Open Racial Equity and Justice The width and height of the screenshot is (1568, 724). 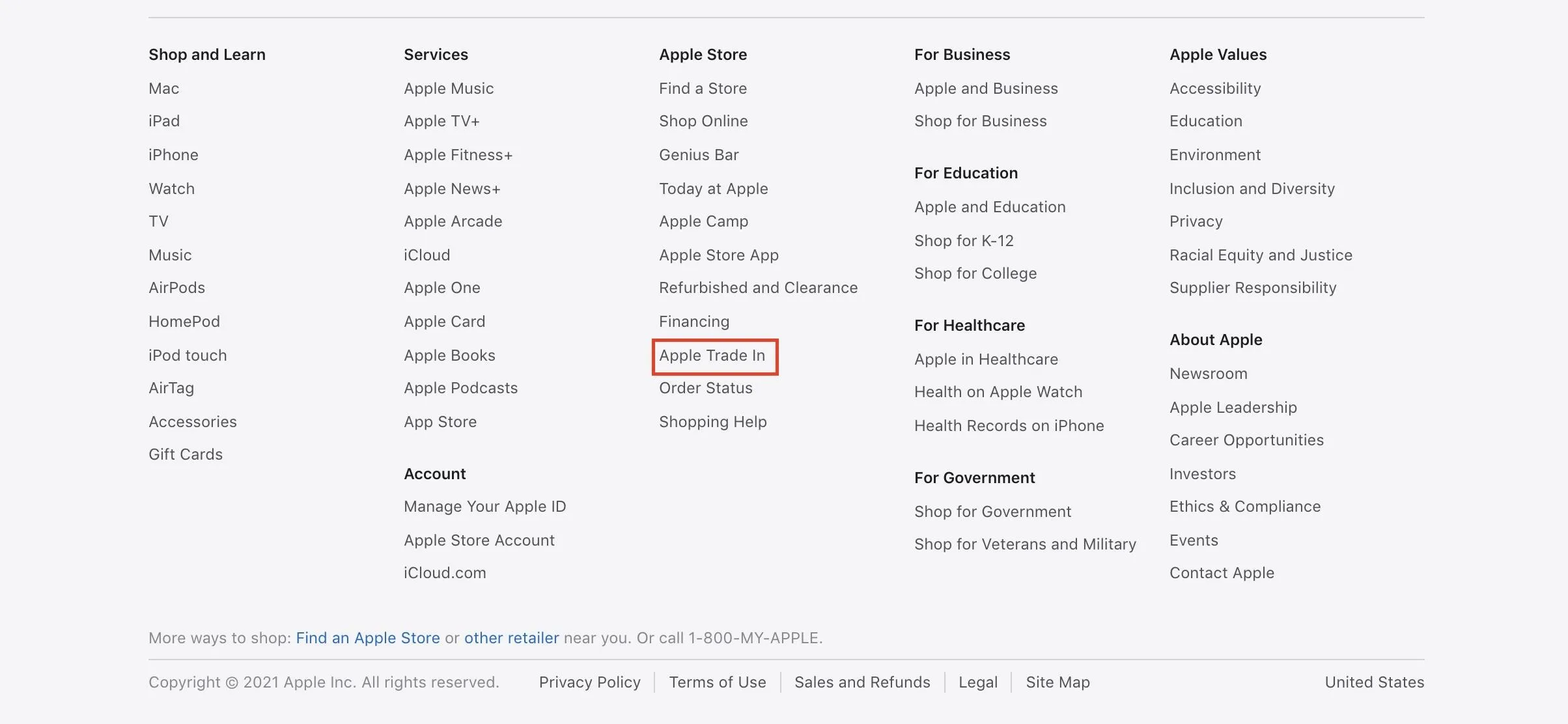(1261, 255)
